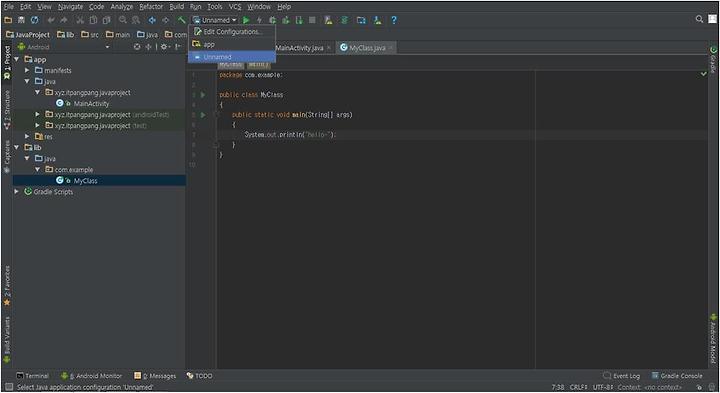Image resolution: width=720 pixels, height=393 pixels.
Task: Click the Undo arrow icon
Action: click(51, 20)
